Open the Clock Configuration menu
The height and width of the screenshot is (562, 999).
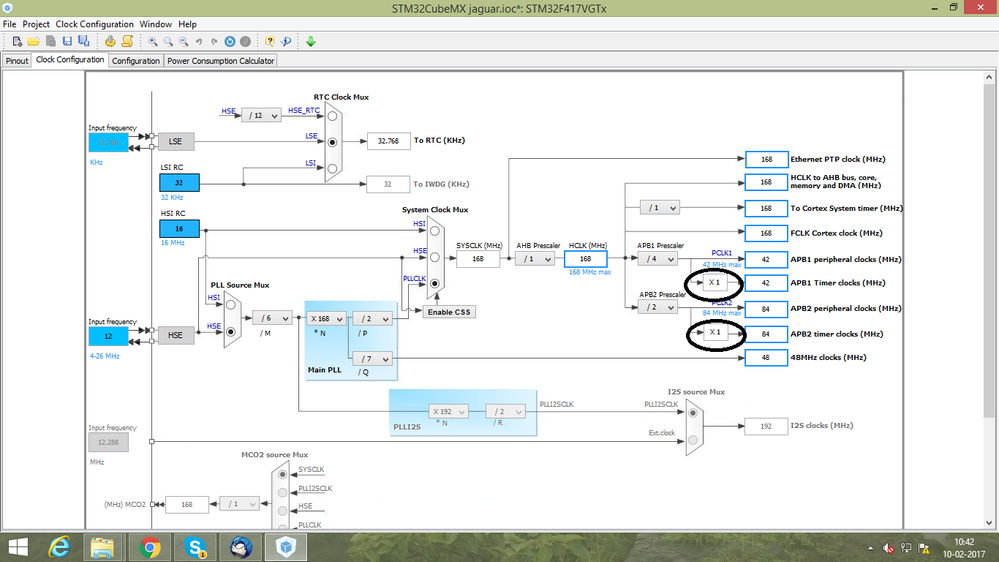click(x=94, y=24)
